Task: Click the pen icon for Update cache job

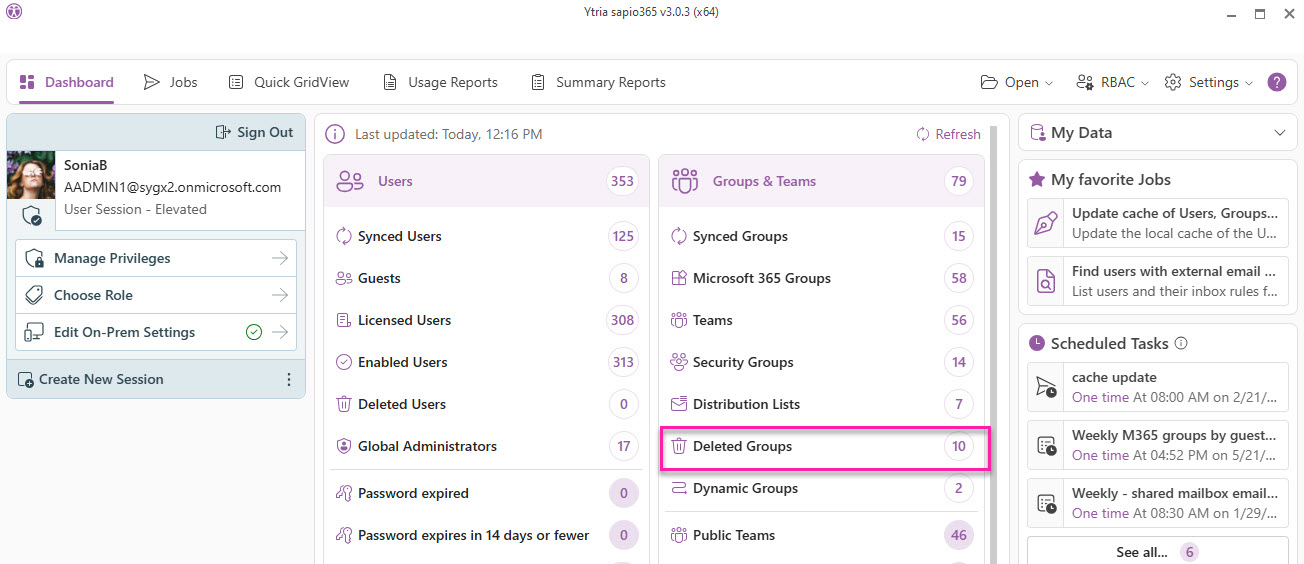Action: pyautogui.click(x=1046, y=223)
